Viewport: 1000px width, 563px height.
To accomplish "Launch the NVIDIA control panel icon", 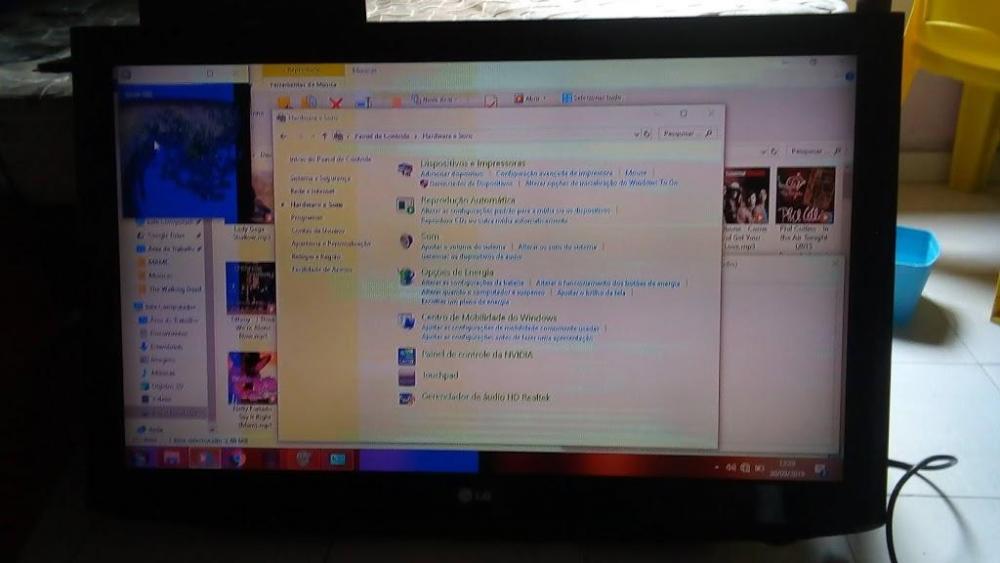I will tap(407, 356).
